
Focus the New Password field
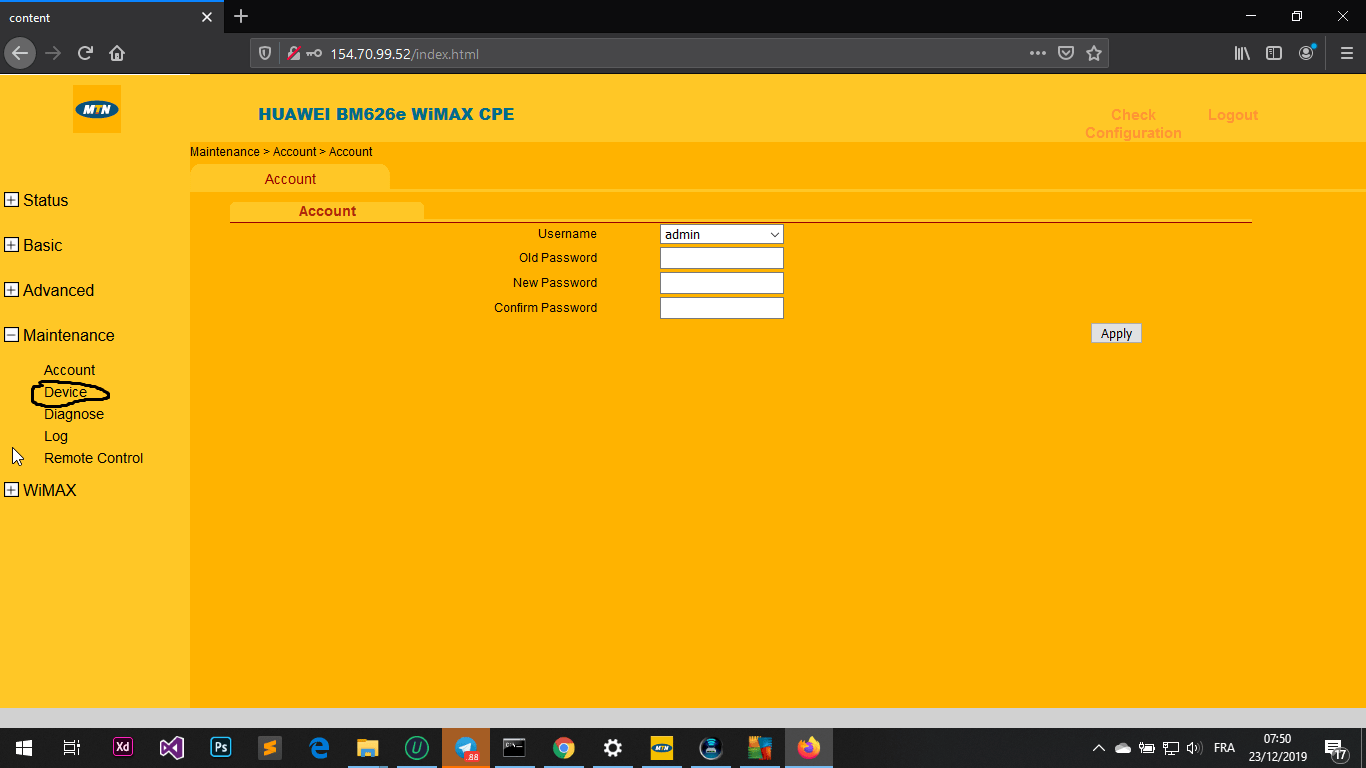[x=721, y=283]
